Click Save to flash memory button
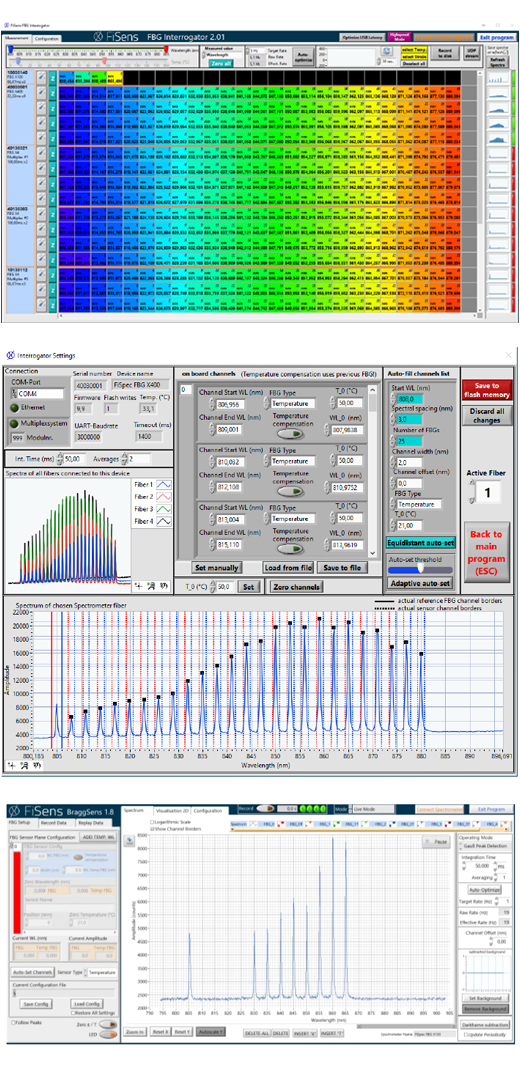This screenshot has height=1089, width=520. click(487, 391)
